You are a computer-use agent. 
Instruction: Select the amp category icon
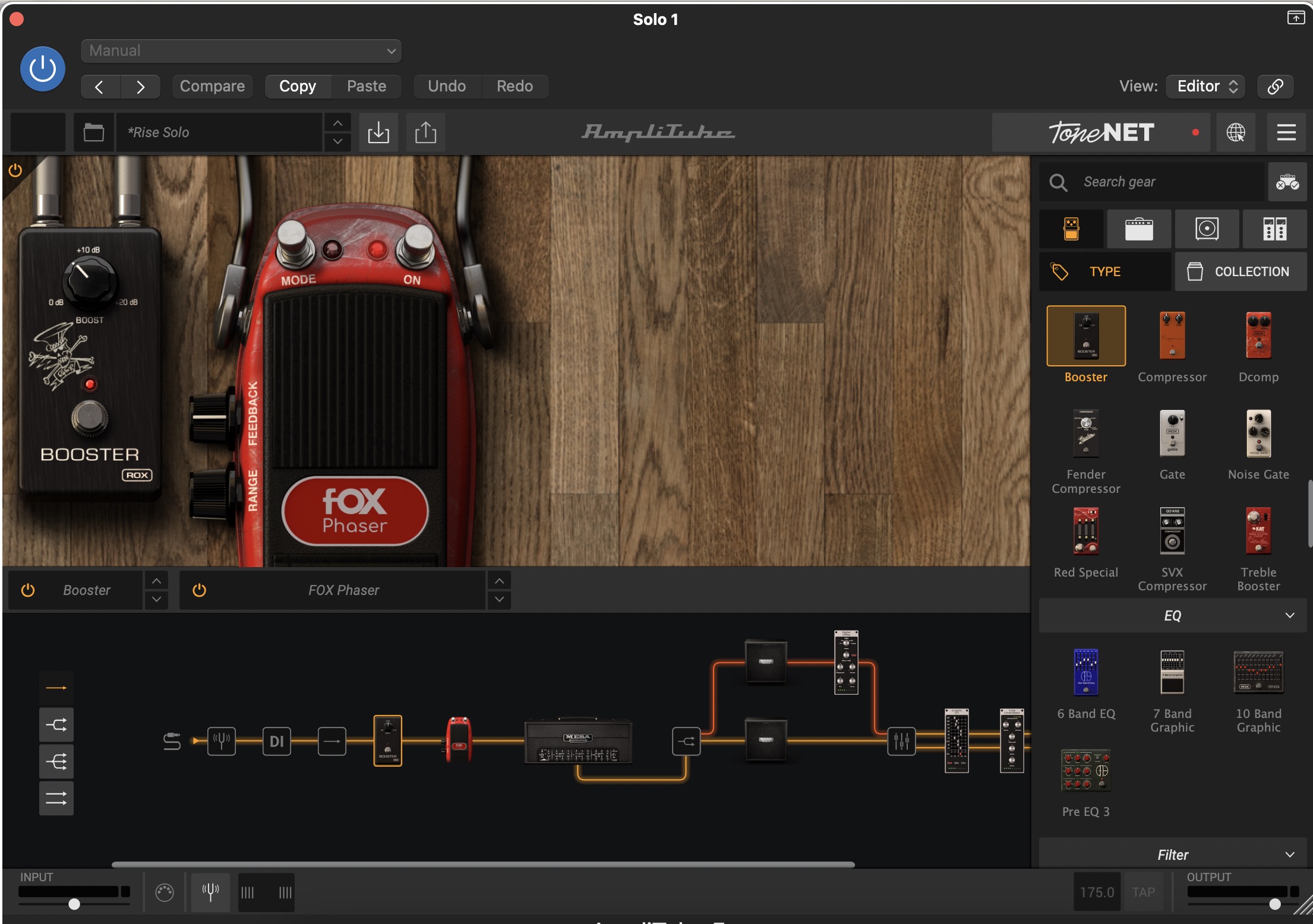pyautogui.click(x=1139, y=229)
